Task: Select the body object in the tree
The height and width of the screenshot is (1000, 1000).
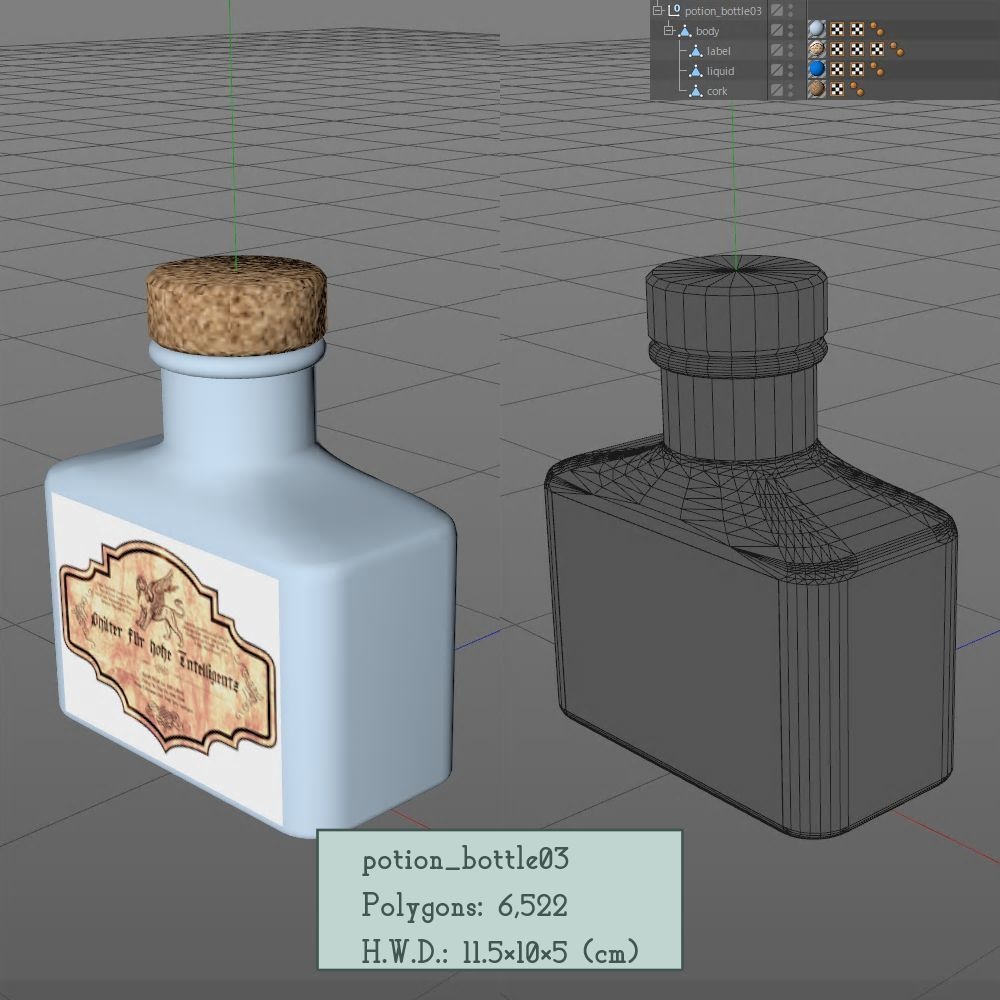Action: (707, 31)
